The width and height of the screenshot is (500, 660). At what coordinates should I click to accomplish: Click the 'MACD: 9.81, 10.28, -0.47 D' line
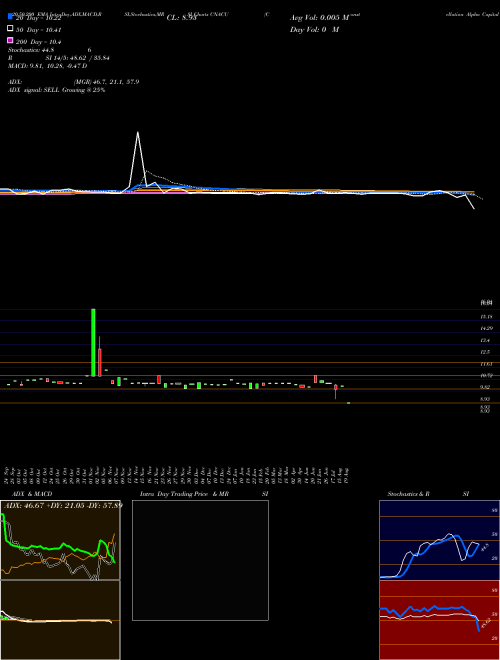click(47, 66)
